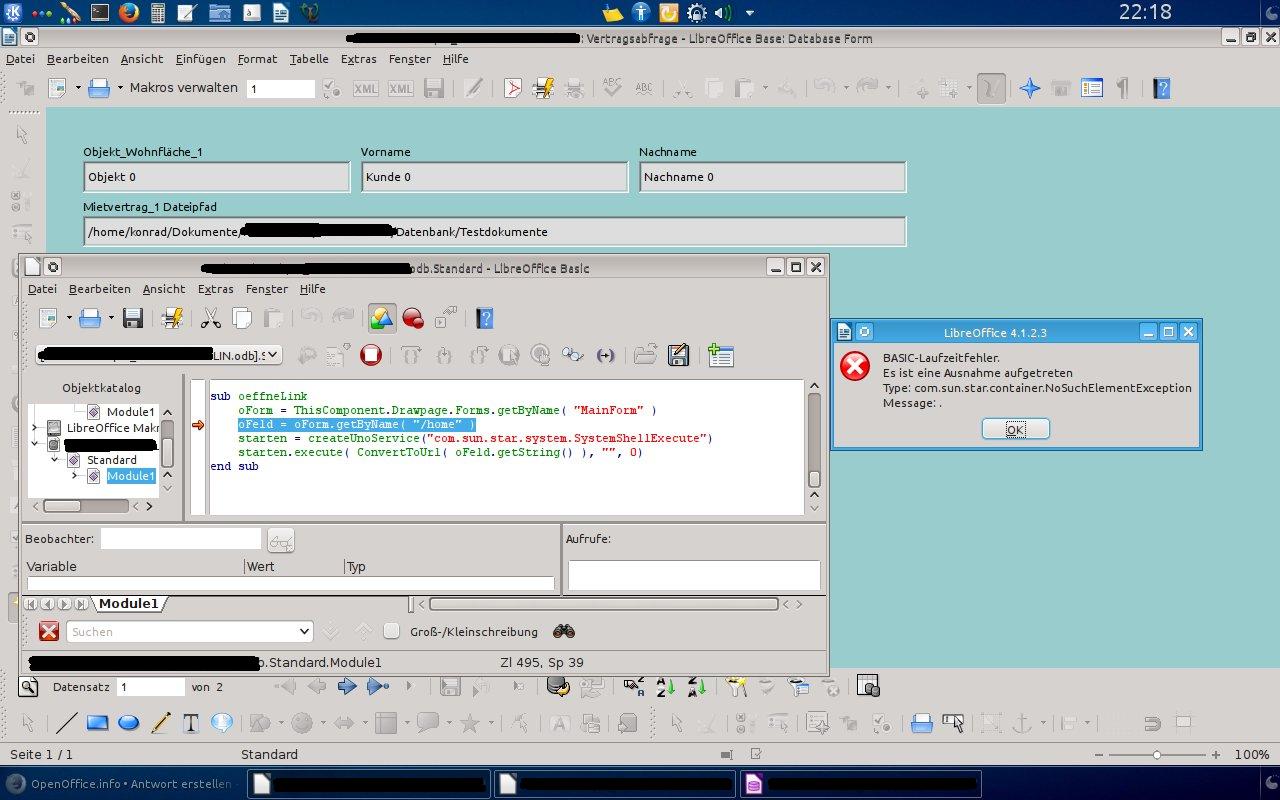Open Basic IDE Ansicht menu
The image size is (1280, 800).
click(164, 289)
